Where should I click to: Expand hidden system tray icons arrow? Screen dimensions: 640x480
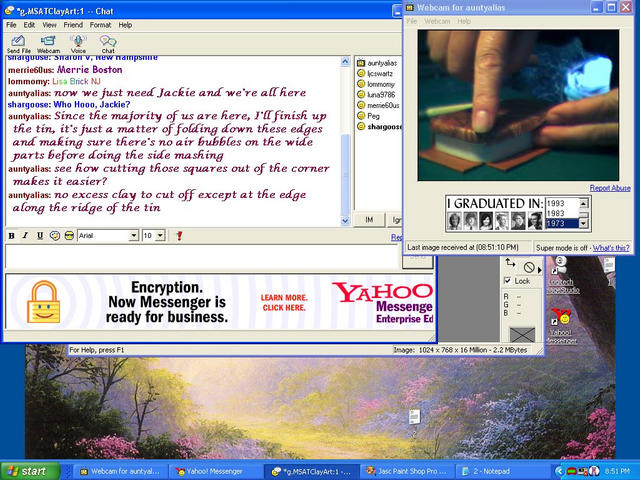pyautogui.click(x=559, y=472)
